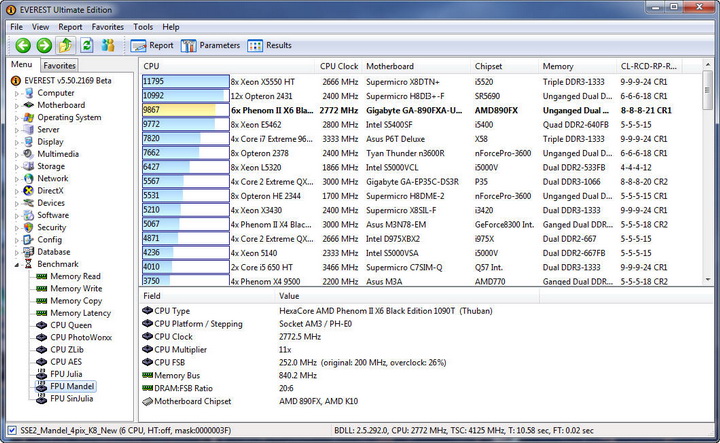Open the Report menu
Image resolution: width=720 pixels, height=443 pixels.
[x=70, y=27]
